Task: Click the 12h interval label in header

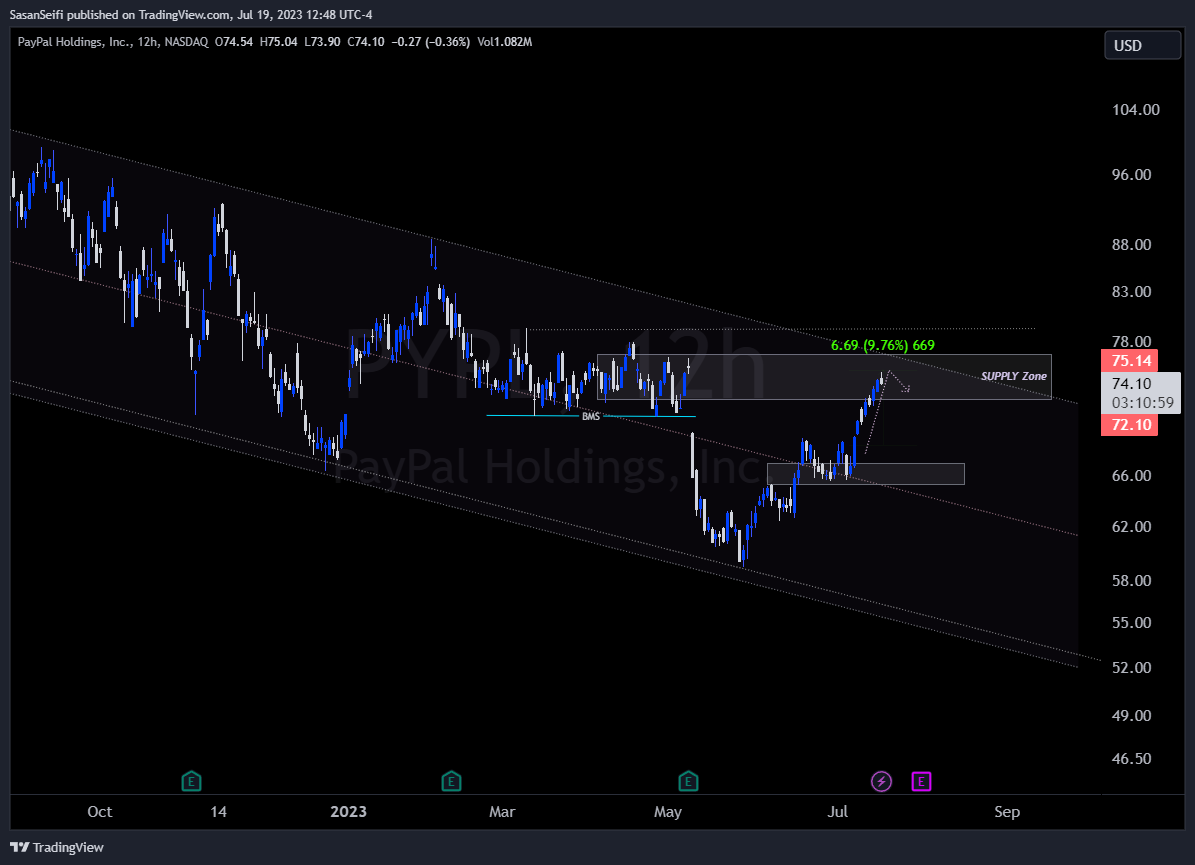Action: tap(148, 42)
